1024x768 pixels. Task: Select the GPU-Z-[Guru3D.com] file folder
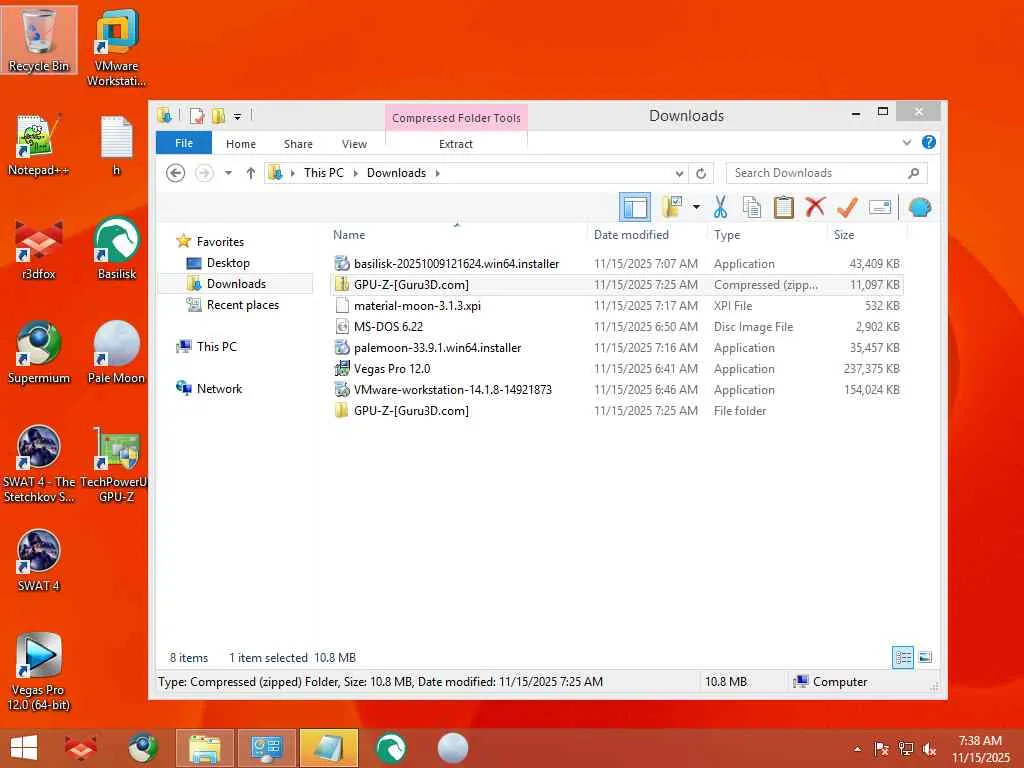(x=617, y=410)
